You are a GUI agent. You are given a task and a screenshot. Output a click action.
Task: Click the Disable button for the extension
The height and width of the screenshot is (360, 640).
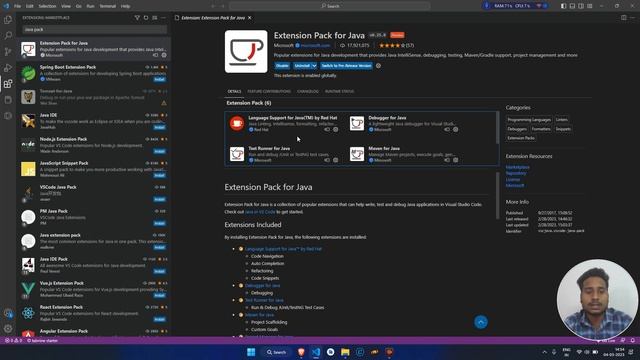pos(282,66)
